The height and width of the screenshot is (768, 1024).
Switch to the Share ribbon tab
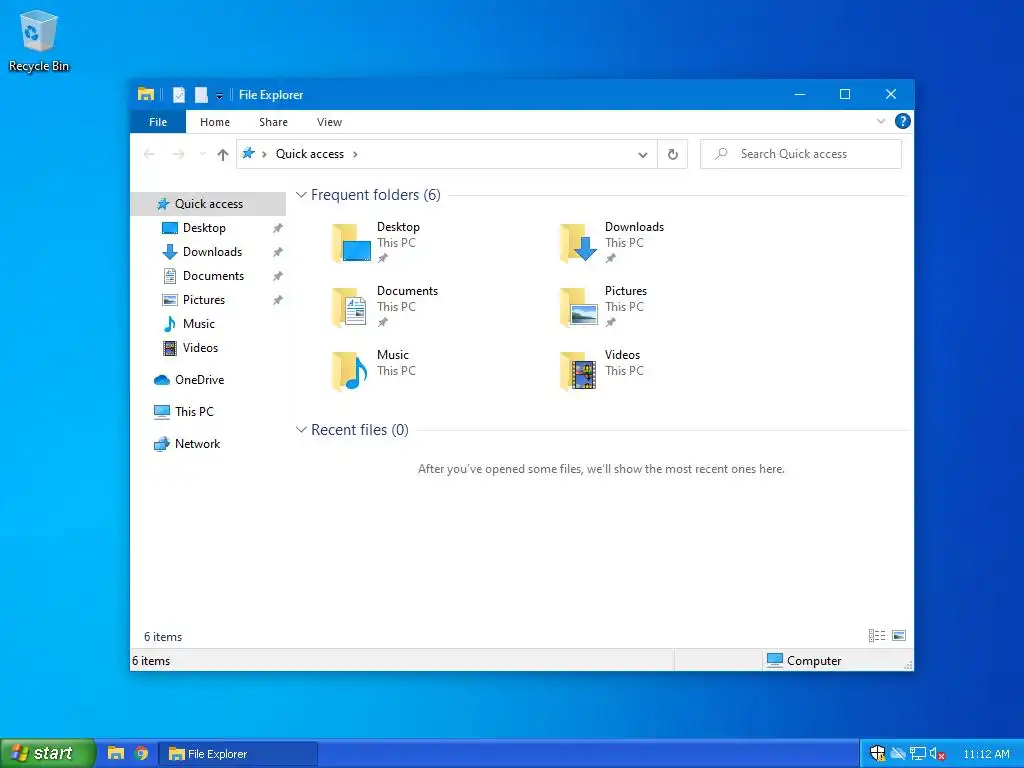click(273, 122)
